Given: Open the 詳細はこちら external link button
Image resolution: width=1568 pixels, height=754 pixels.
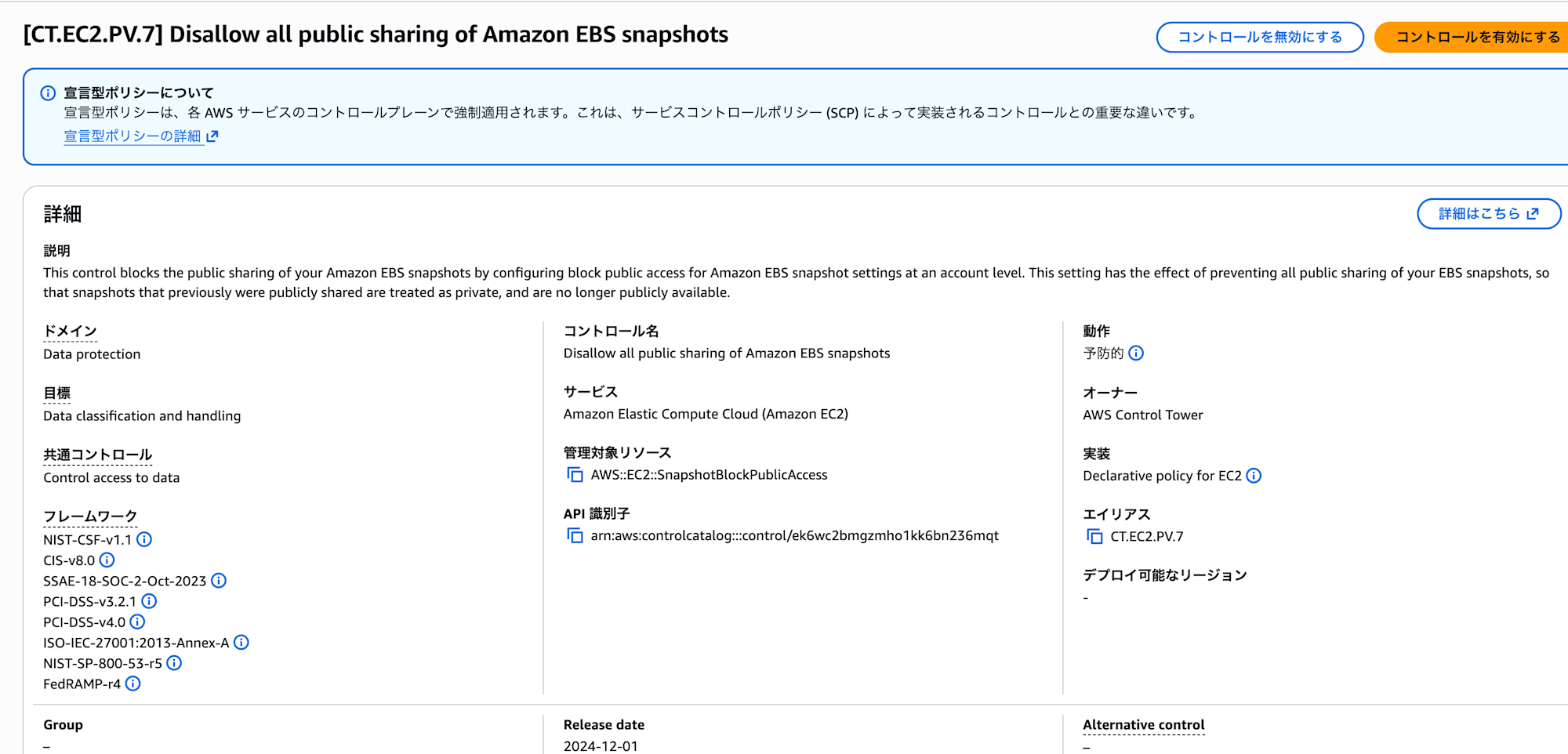Looking at the screenshot, I should [1488, 214].
